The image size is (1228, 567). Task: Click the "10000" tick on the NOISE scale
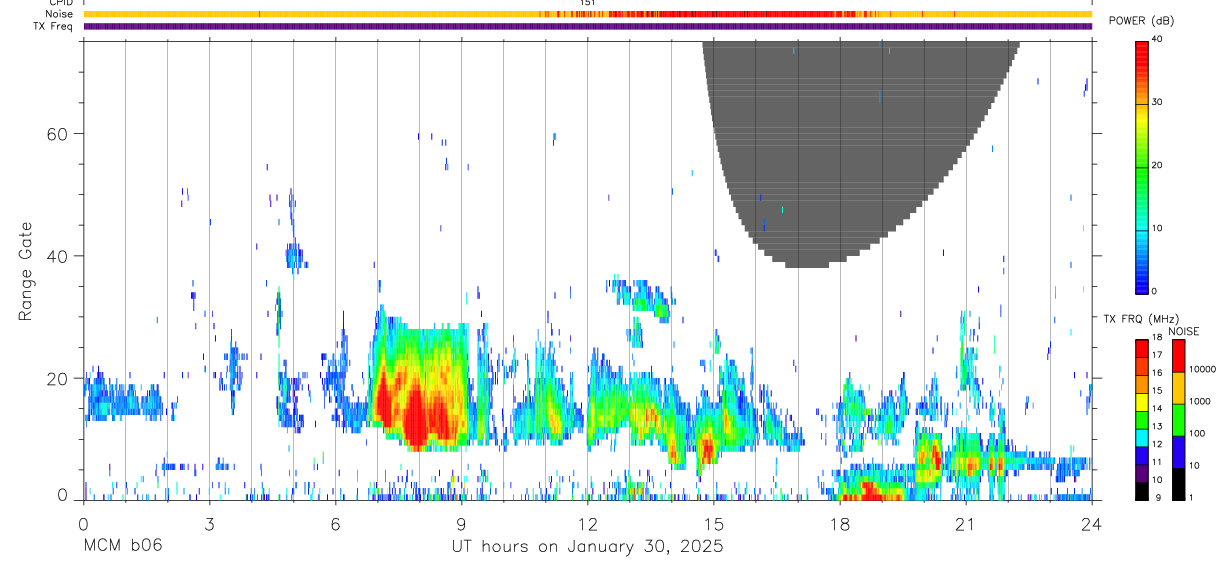coord(1202,370)
